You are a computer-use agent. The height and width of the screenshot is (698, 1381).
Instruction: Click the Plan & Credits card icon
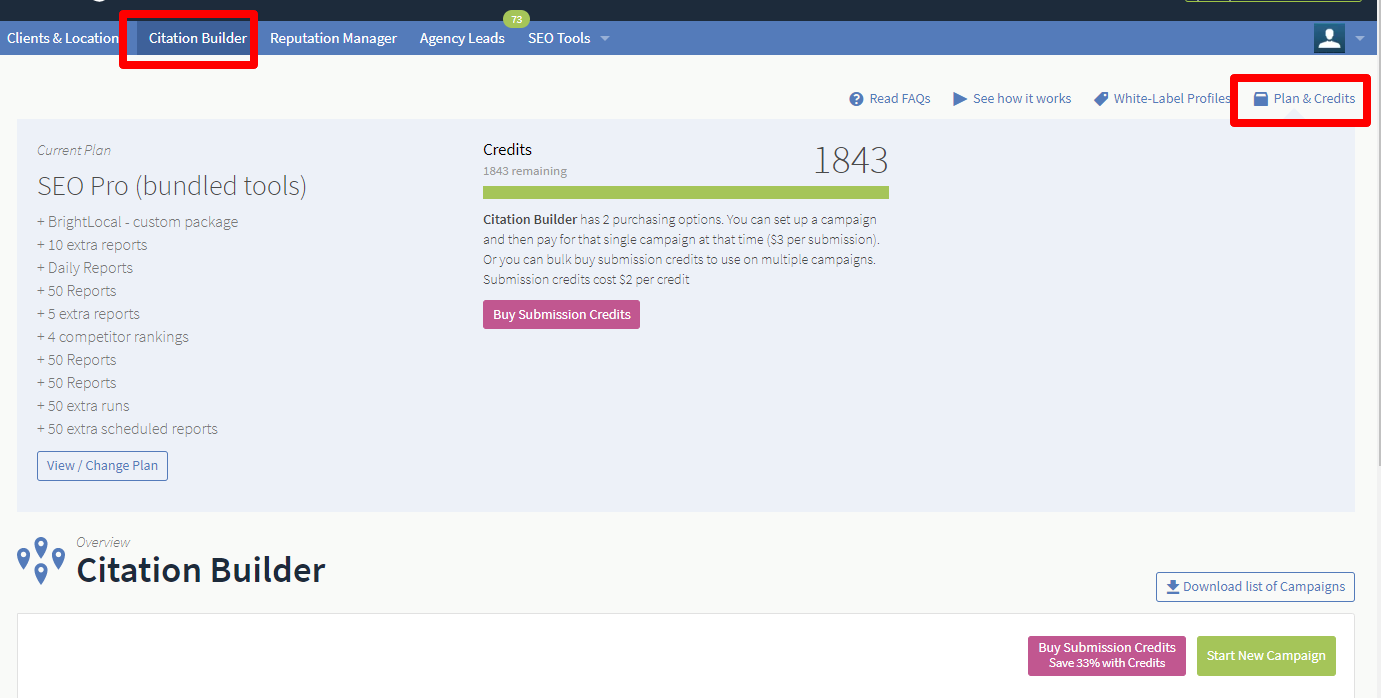(x=1261, y=99)
